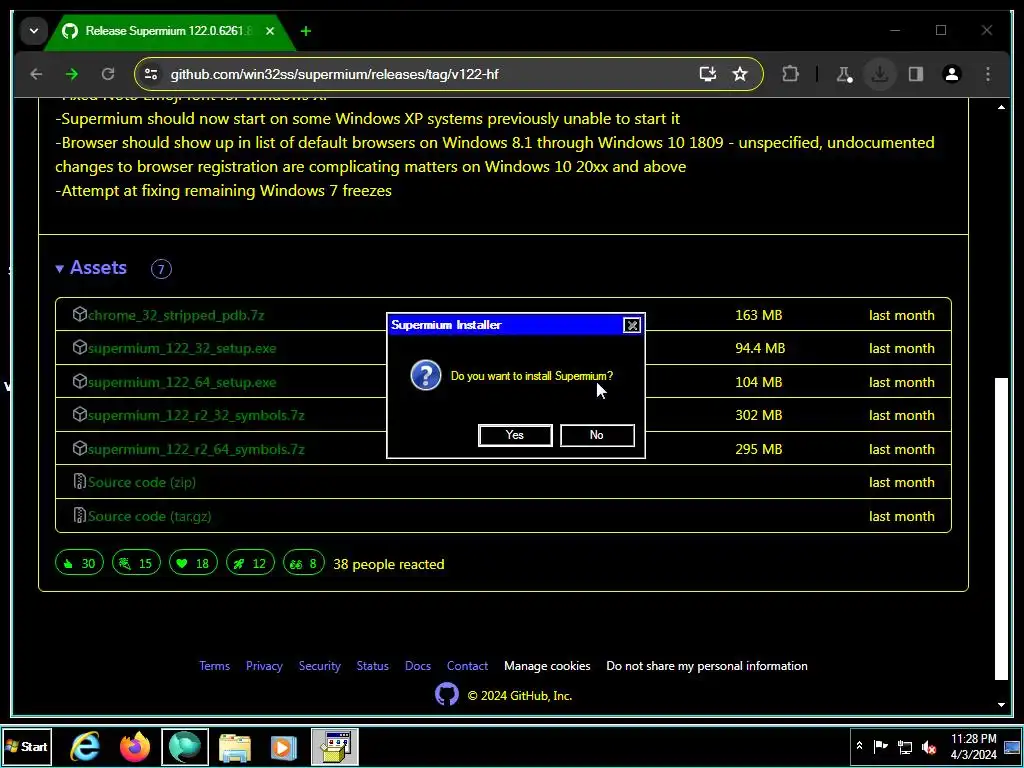Image resolution: width=1024 pixels, height=768 pixels.
Task: Open the Contact footer link
Action: pyautogui.click(x=467, y=666)
